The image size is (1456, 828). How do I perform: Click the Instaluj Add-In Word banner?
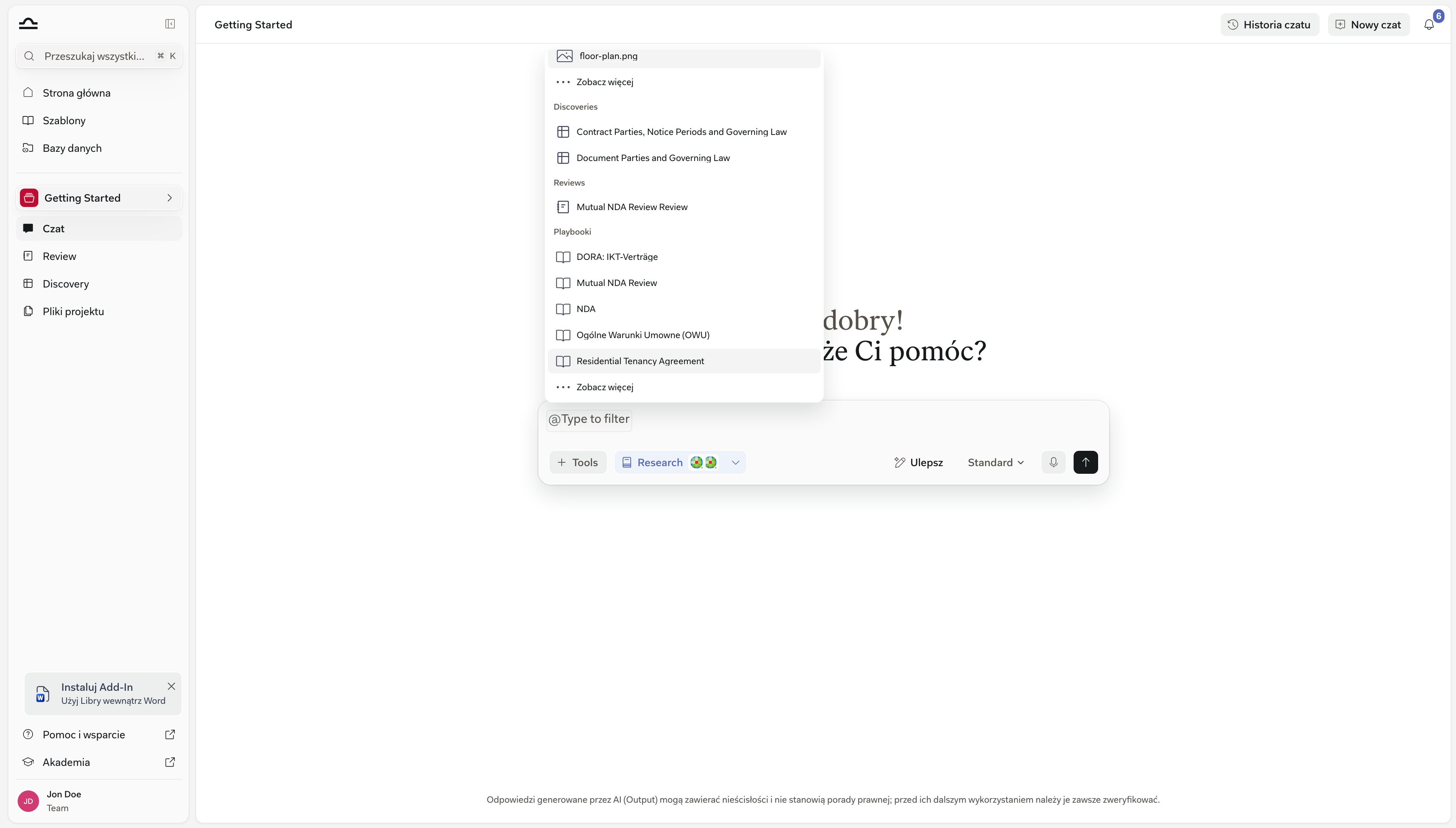point(103,694)
